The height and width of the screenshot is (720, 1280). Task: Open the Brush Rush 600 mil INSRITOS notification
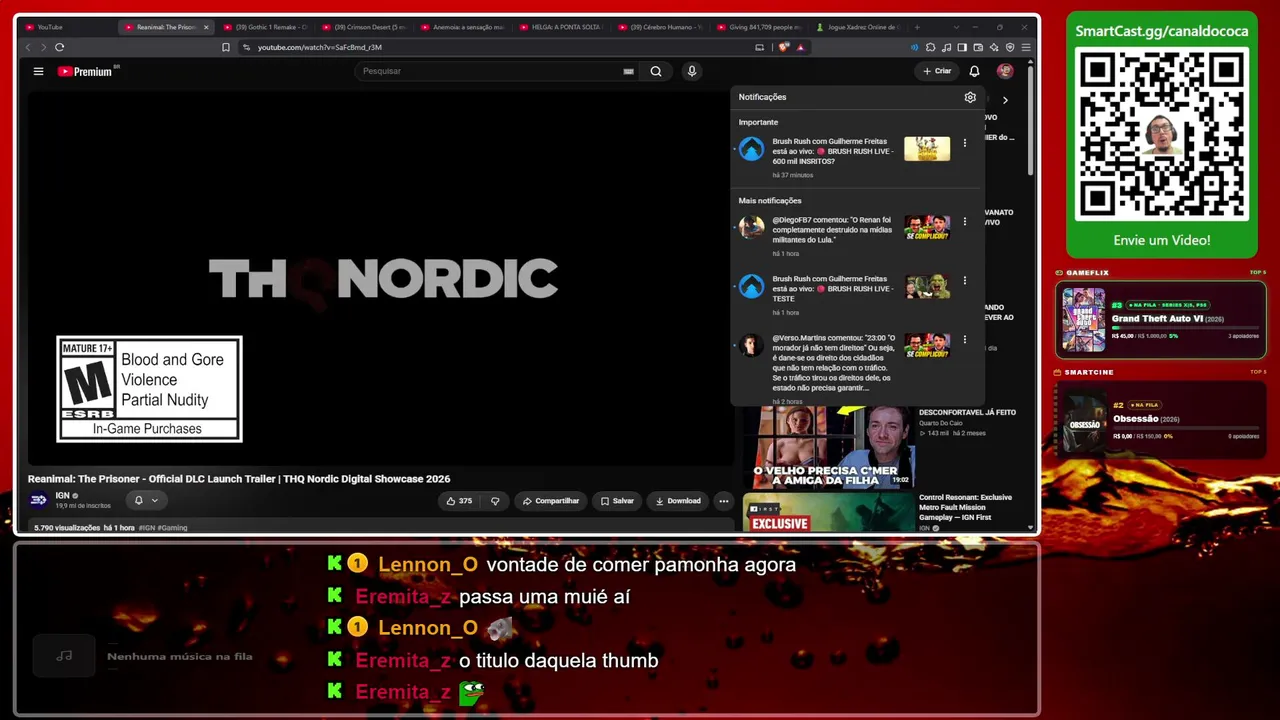pos(832,151)
